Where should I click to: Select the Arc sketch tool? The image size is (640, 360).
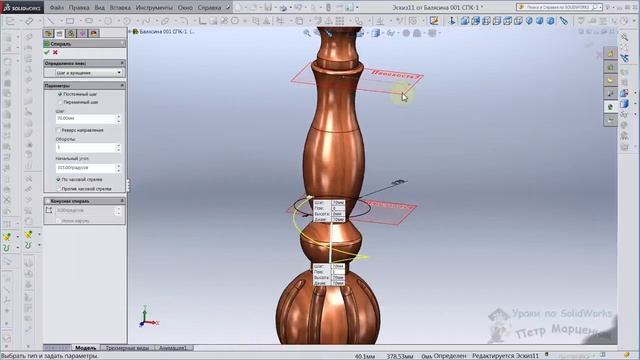click(x=127, y=21)
